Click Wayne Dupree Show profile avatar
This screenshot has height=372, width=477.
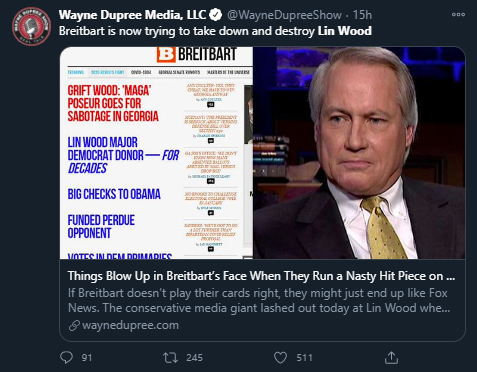tap(31, 26)
